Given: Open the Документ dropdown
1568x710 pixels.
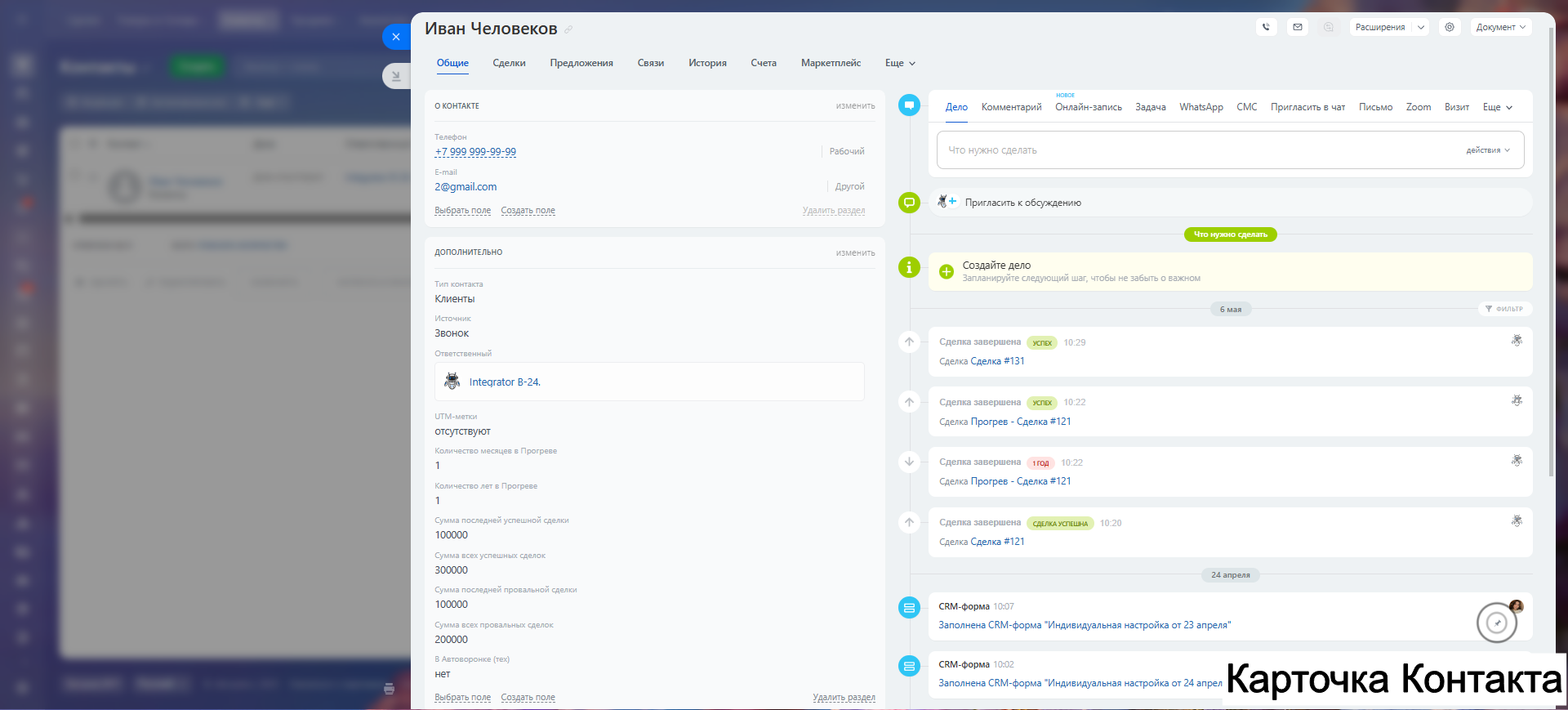Looking at the screenshot, I should point(1501,27).
